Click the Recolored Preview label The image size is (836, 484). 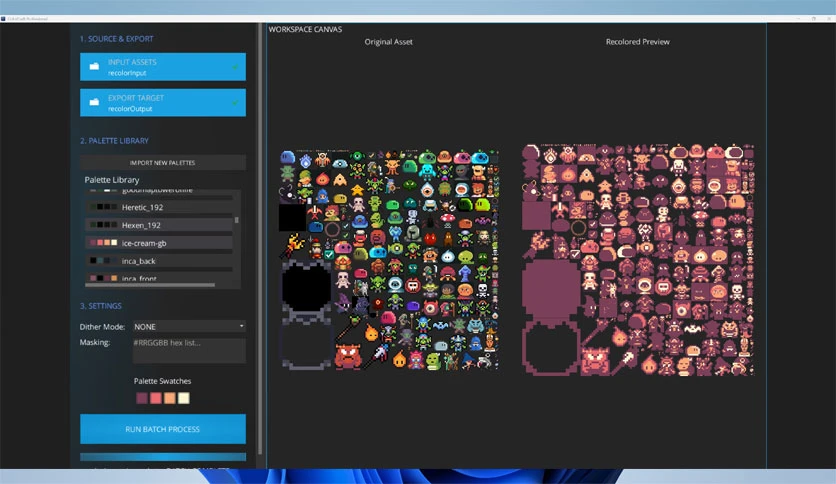coord(638,42)
